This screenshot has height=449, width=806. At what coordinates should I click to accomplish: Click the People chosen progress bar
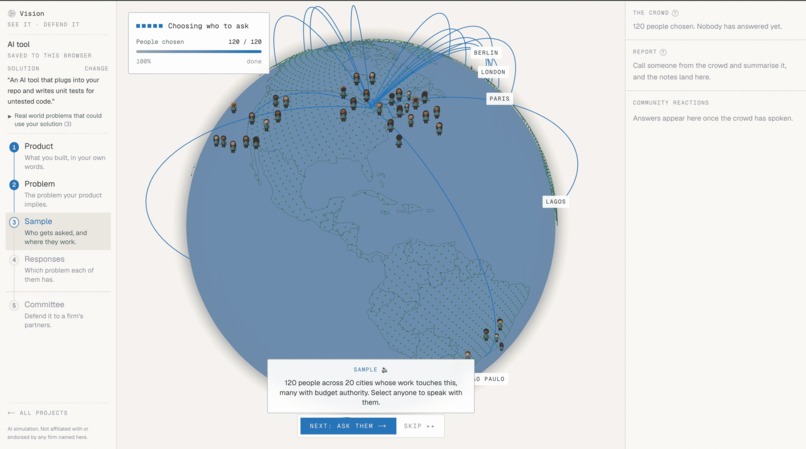click(198, 51)
